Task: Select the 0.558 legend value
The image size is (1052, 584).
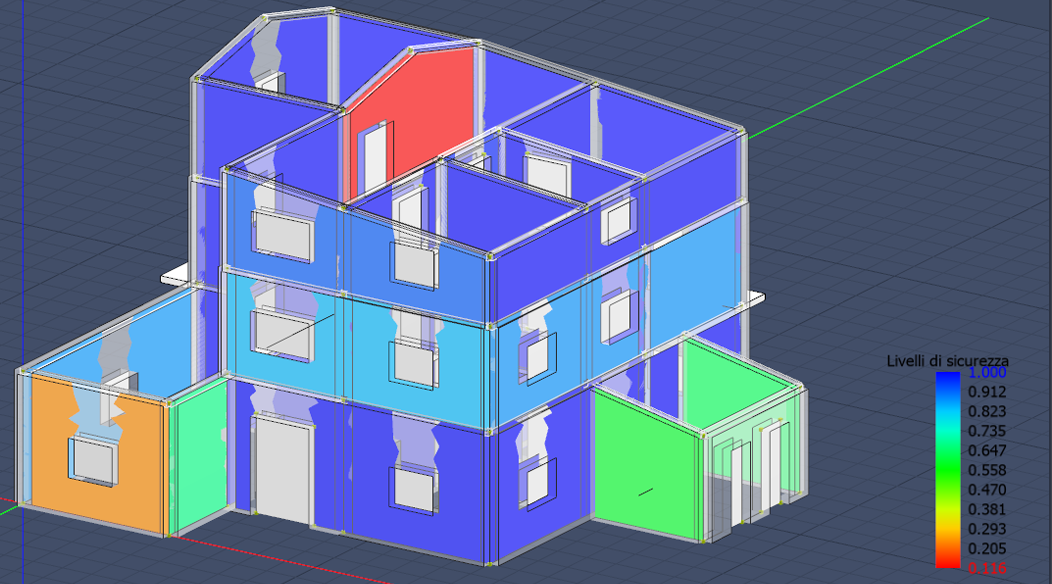Action: click(987, 471)
